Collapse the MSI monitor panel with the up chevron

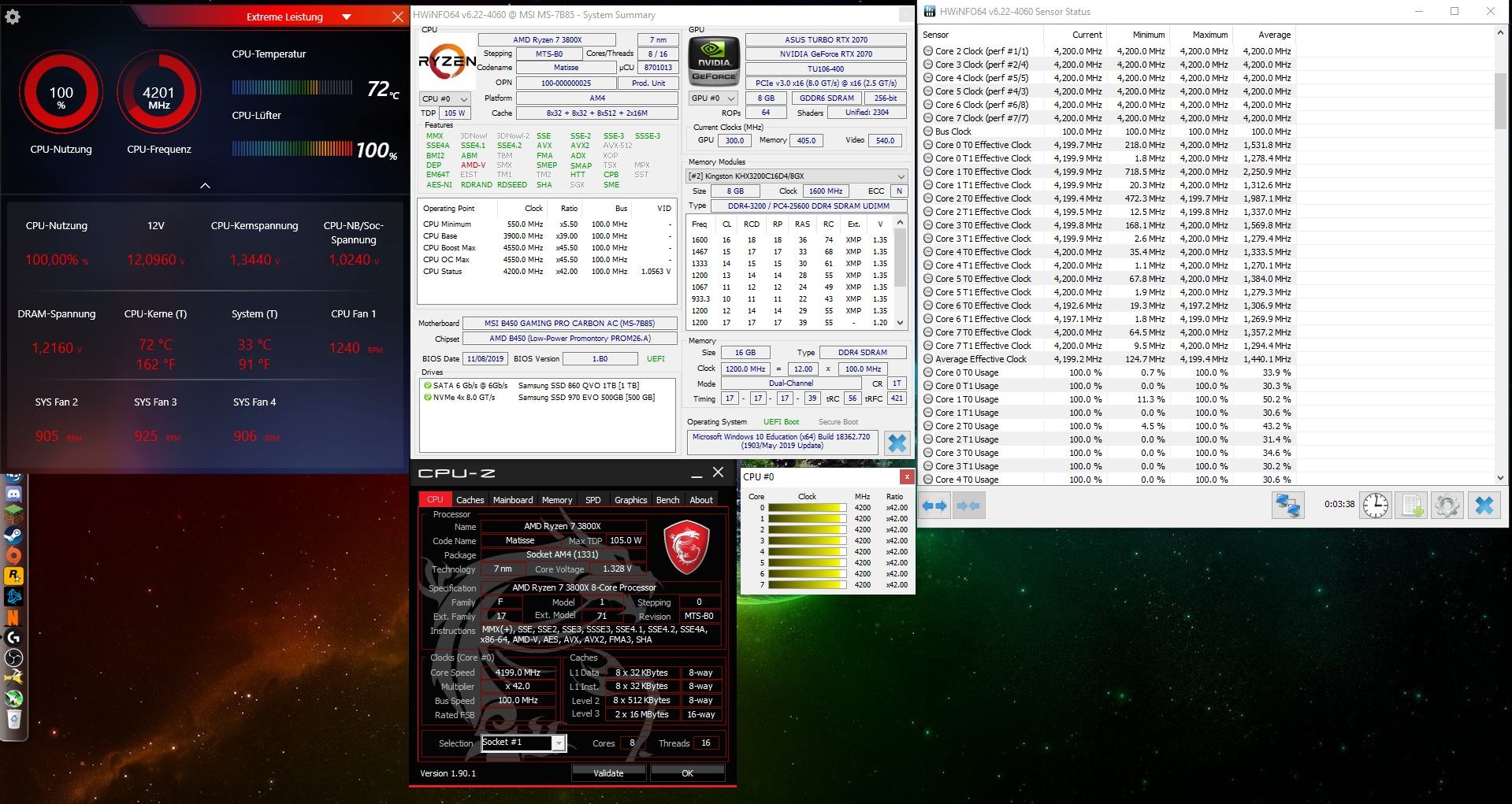(x=205, y=186)
